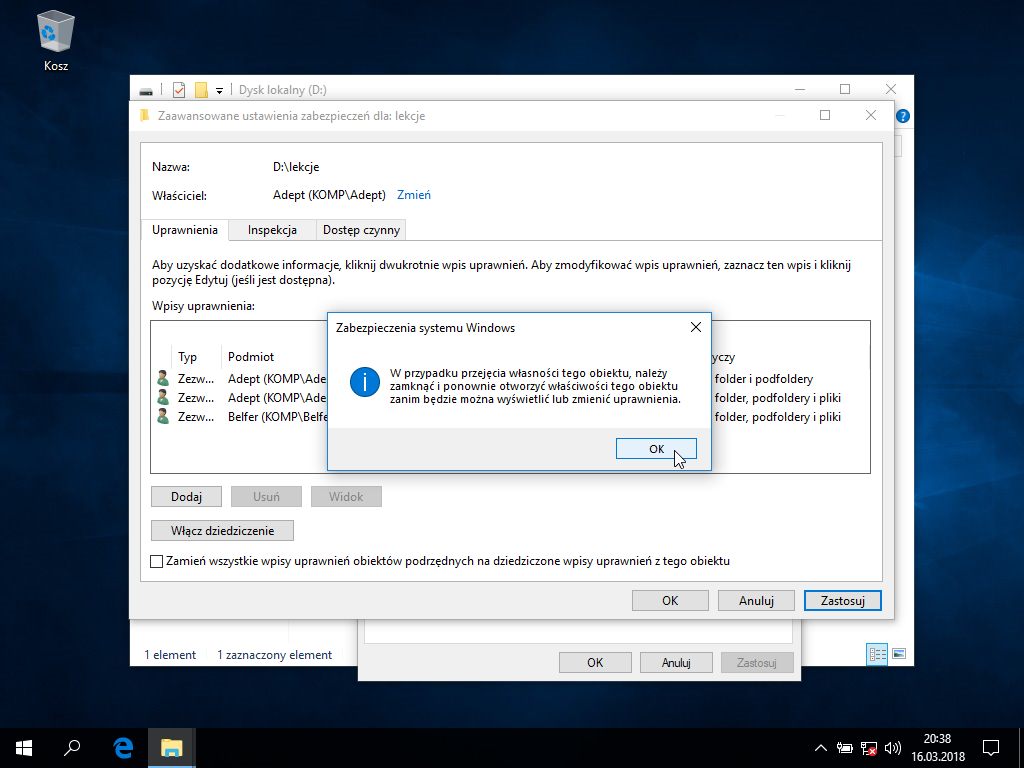
Task: Click drive icon in Explorer title bar
Action: tap(146, 90)
